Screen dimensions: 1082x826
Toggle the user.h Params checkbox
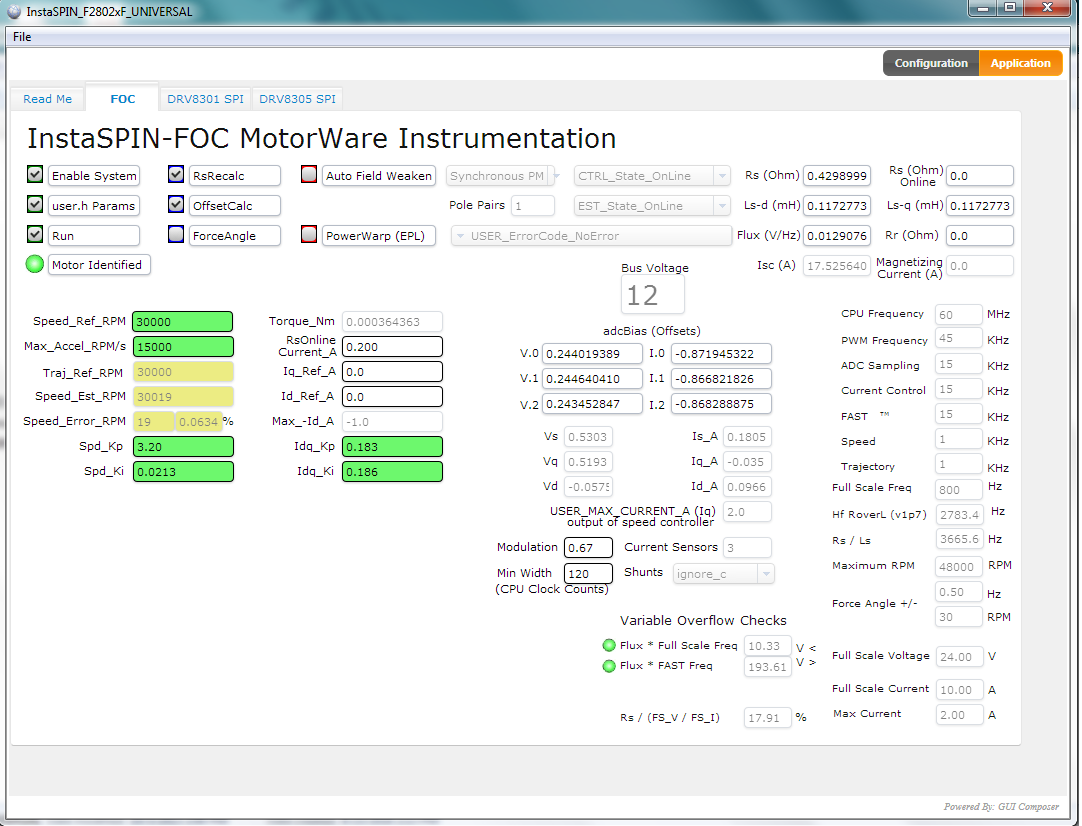click(35, 204)
